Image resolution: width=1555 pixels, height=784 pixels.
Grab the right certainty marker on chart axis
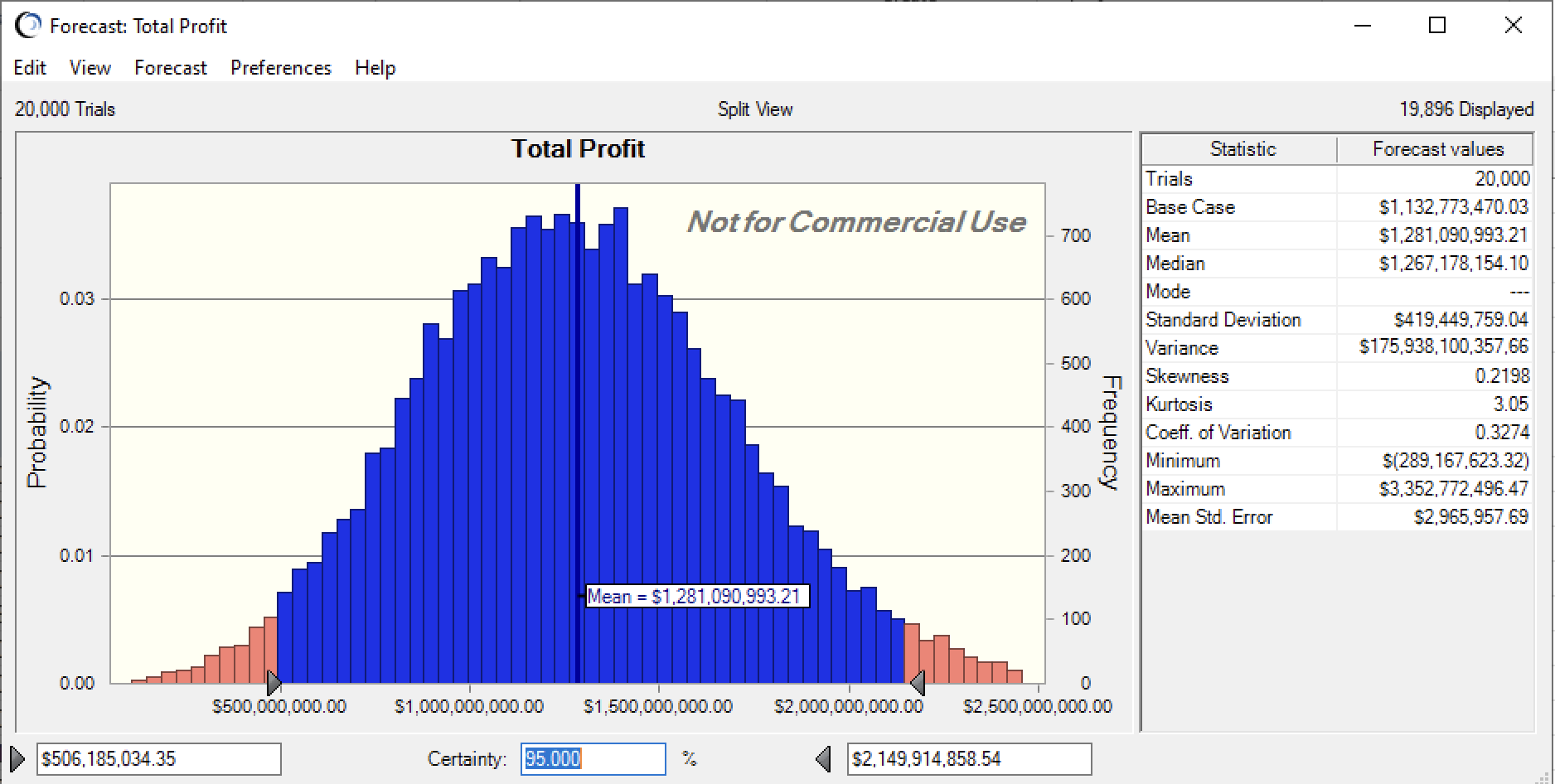pos(917,684)
